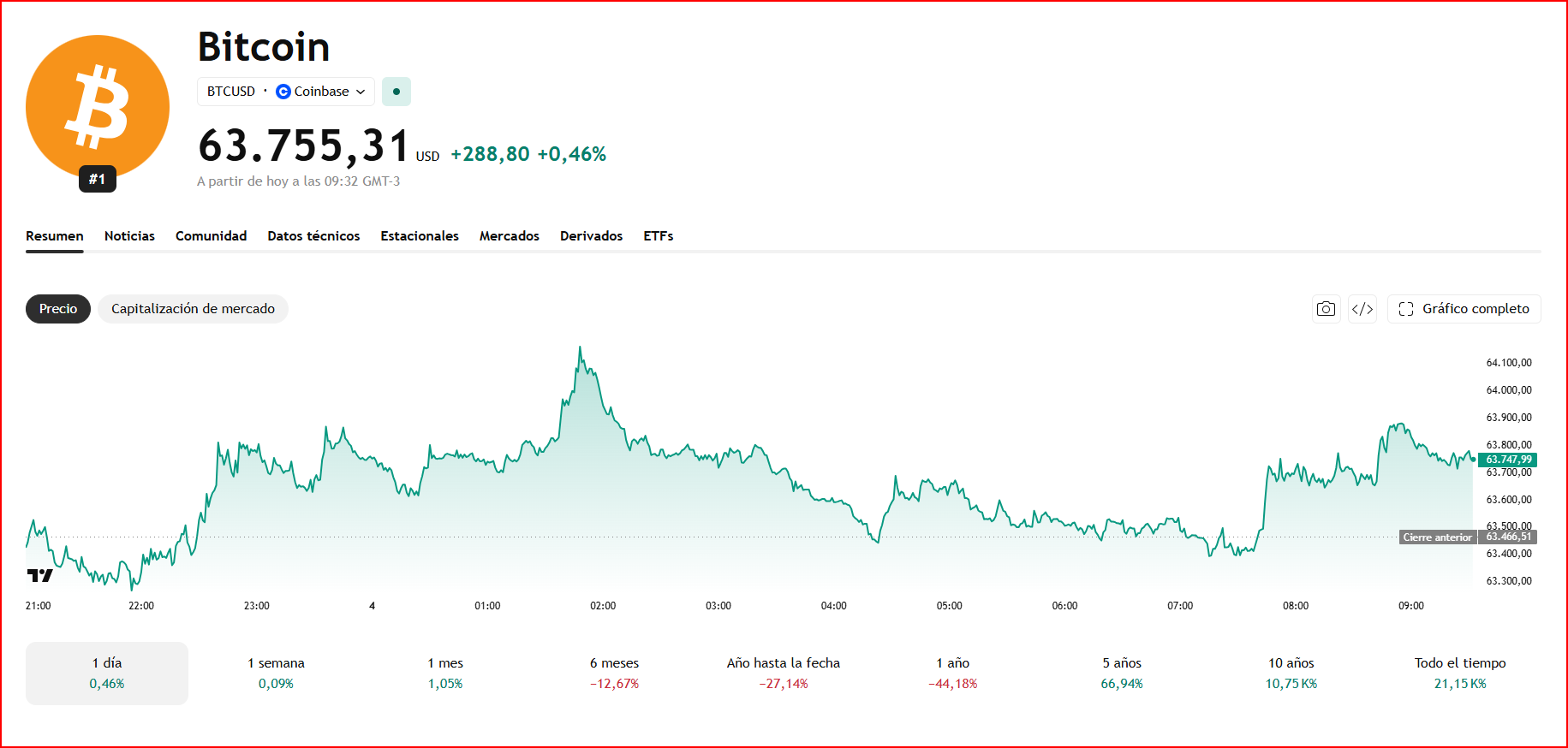Click the 63.747,99 current price label
The height and width of the screenshot is (748, 1568).
tap(1508, 460)
